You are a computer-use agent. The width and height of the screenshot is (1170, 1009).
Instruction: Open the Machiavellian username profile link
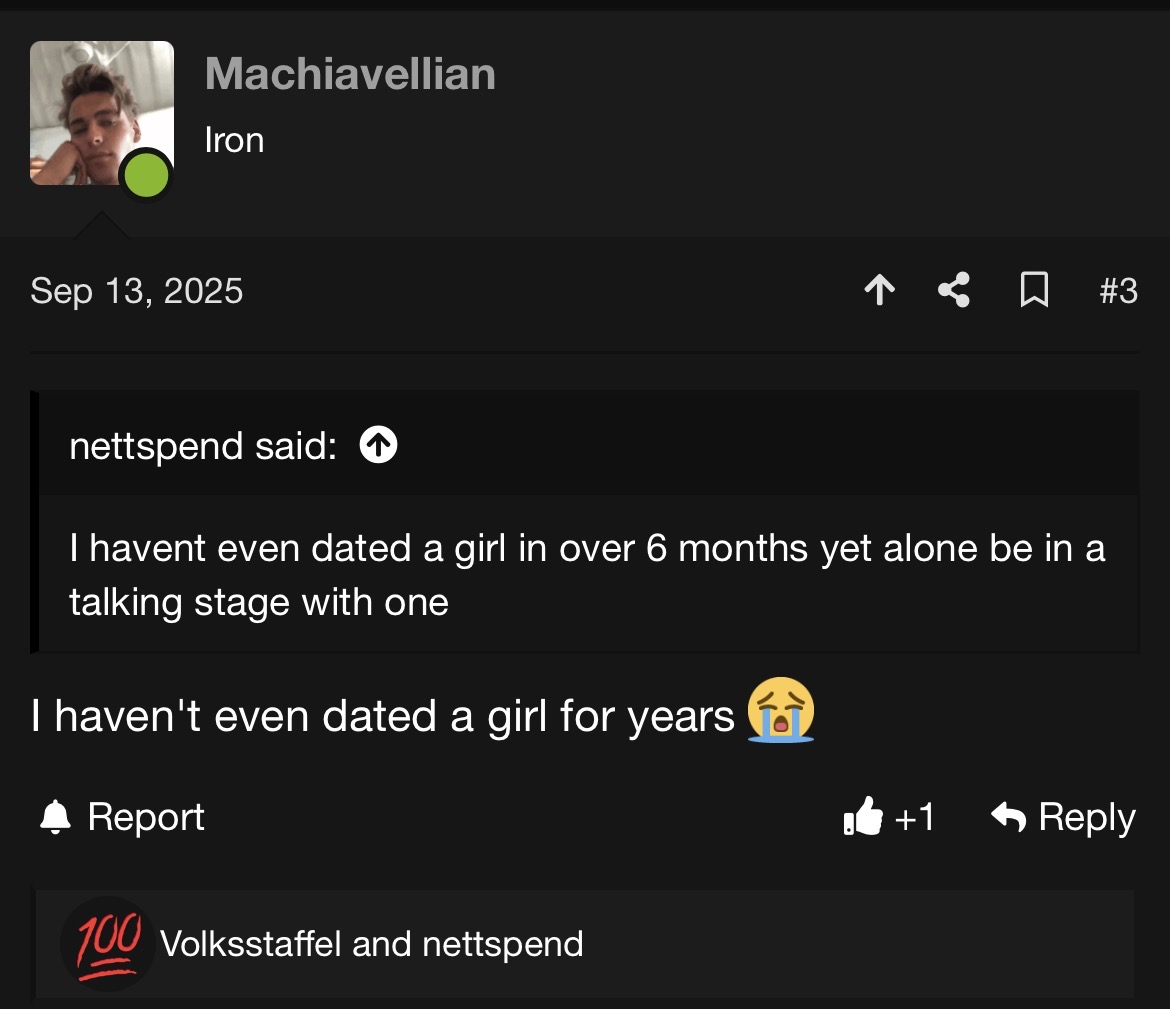[x=350, y=75]
